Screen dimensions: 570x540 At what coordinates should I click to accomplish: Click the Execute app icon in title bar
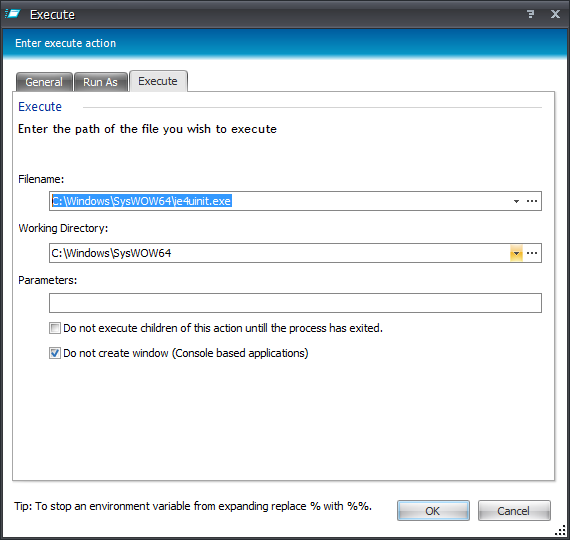(13, 14)
